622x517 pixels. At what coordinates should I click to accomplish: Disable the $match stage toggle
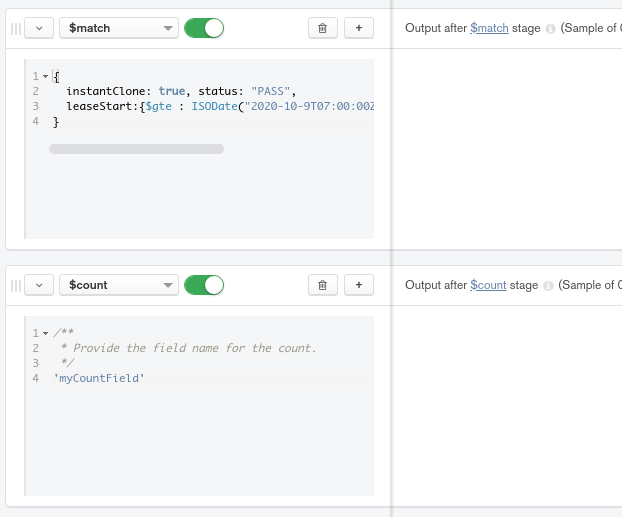tap(204, 28)
